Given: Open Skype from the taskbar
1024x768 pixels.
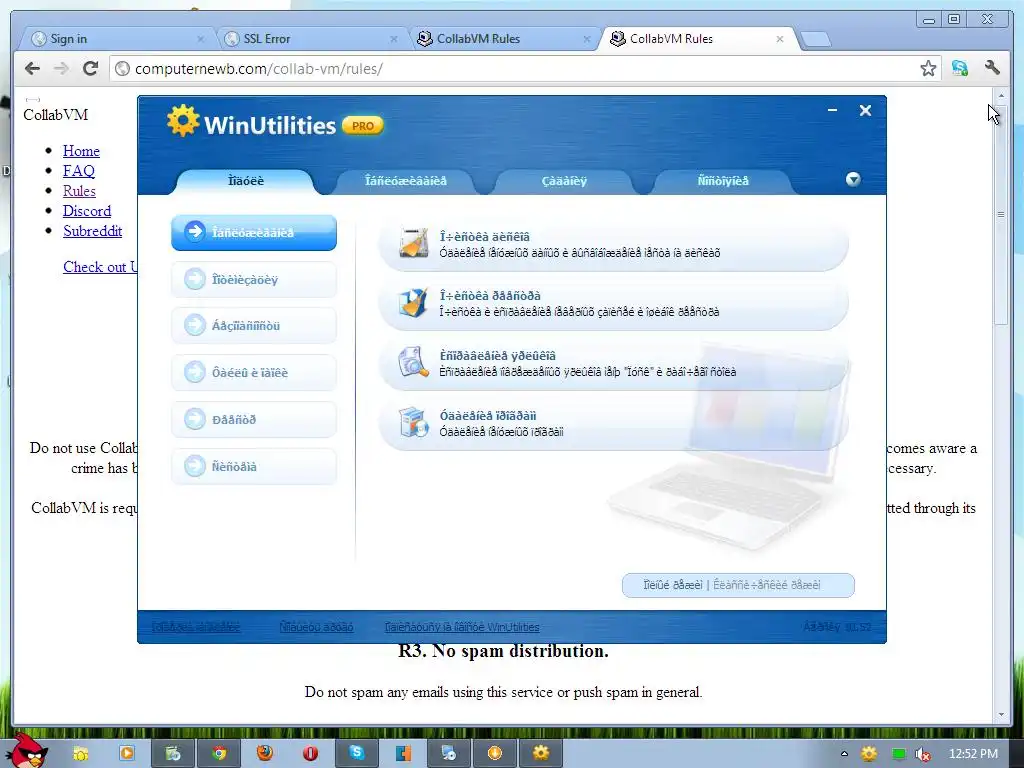Looking at the screenshot, I should click(357, 754).
